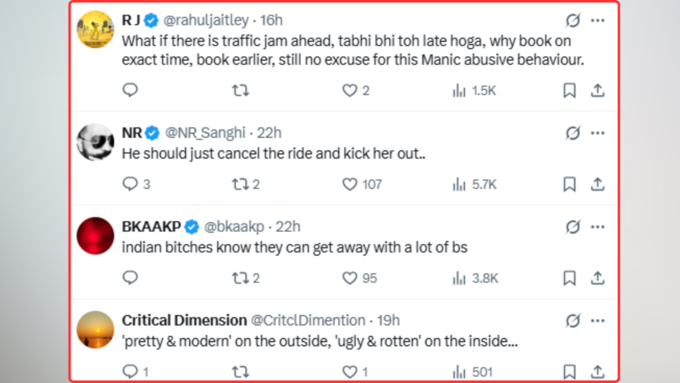Bookmark the BKAAKP tweet
The height and width of the screenshot is (383, 680).
click(x=569, y=278)
